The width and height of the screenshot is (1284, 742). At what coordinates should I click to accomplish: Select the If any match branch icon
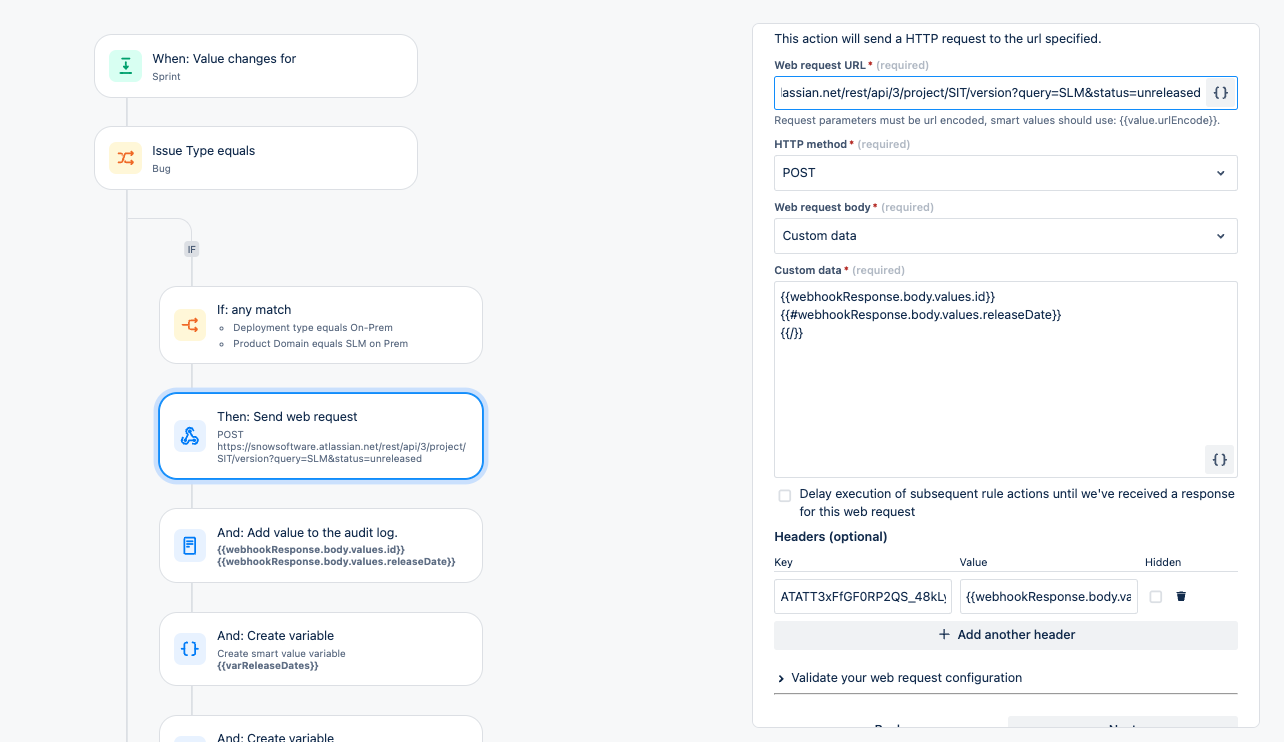tap(189, 325)
